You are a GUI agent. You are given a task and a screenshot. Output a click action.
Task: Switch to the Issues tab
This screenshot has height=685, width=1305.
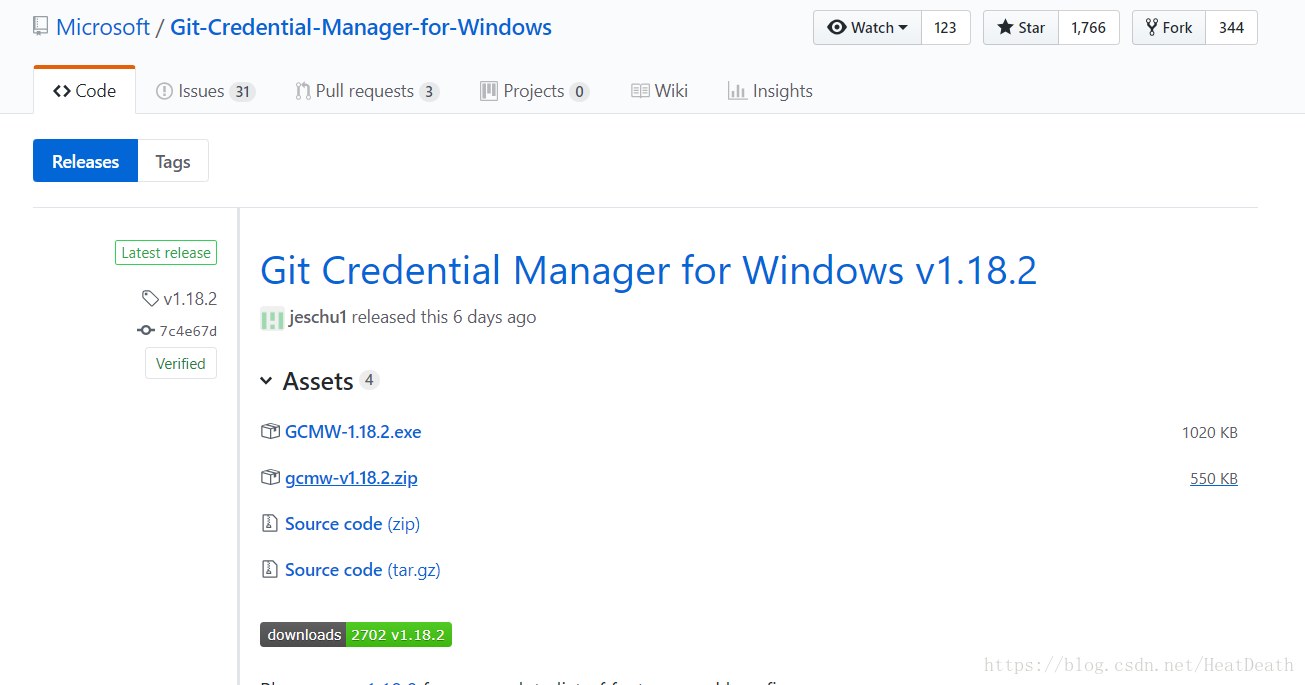[205, 91]
